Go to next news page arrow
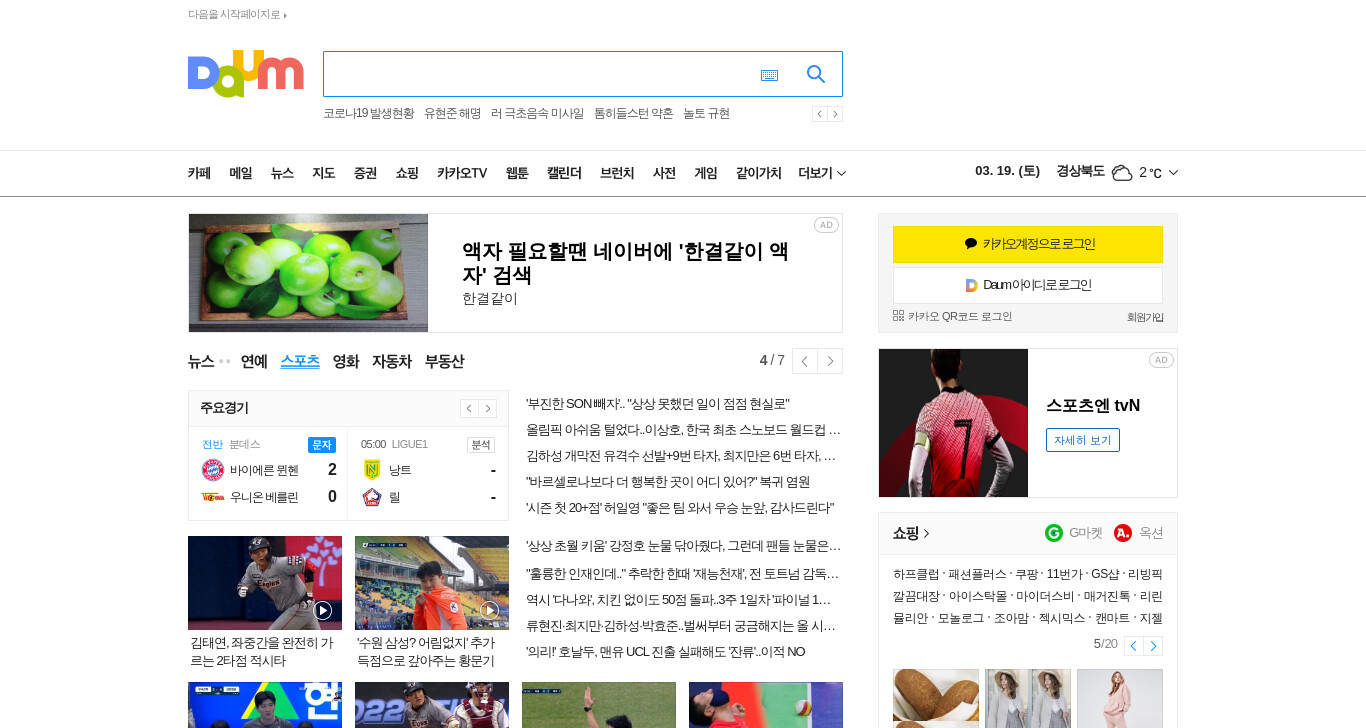This screenshot has height=728, width=1366. click(830, 361)
